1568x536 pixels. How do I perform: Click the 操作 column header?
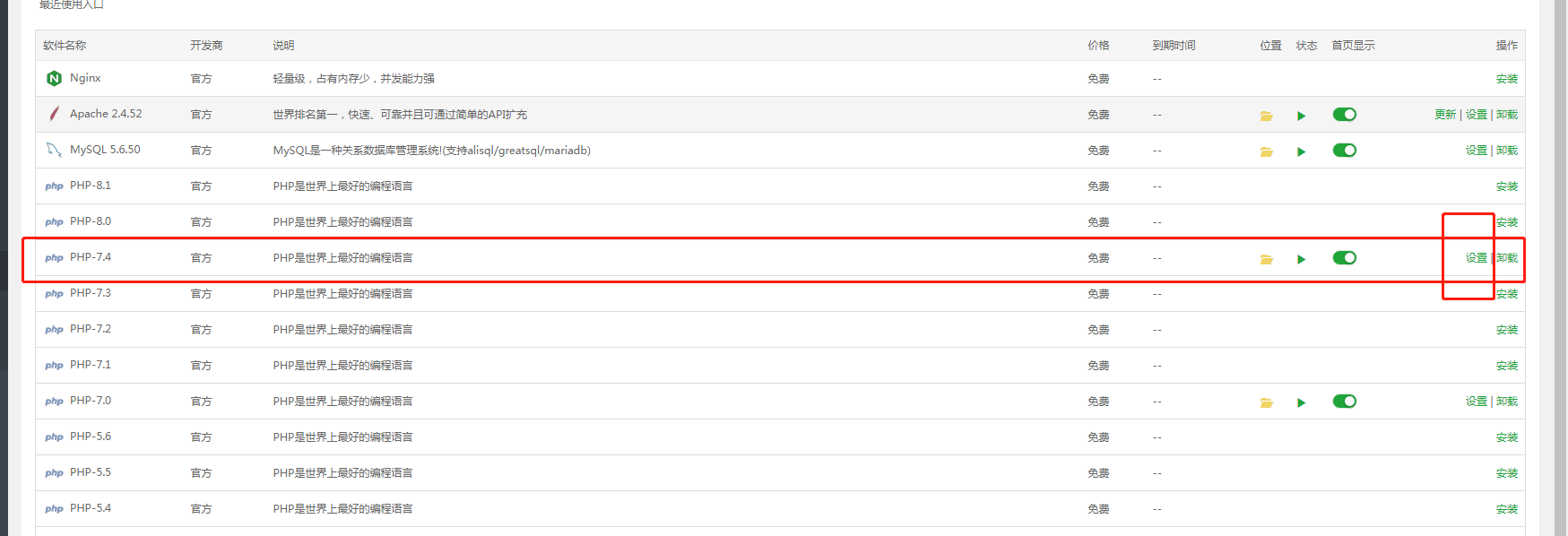(1507, 46)
